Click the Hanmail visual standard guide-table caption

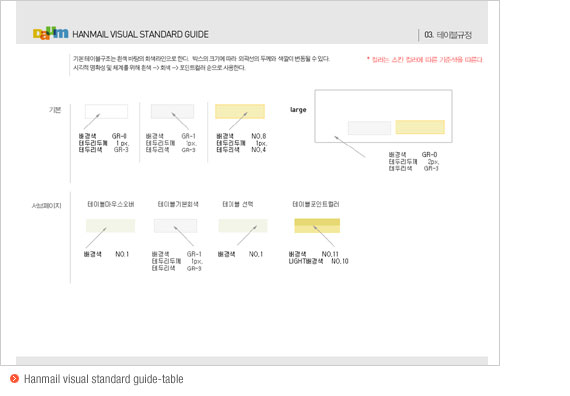(x=104, y=379)
